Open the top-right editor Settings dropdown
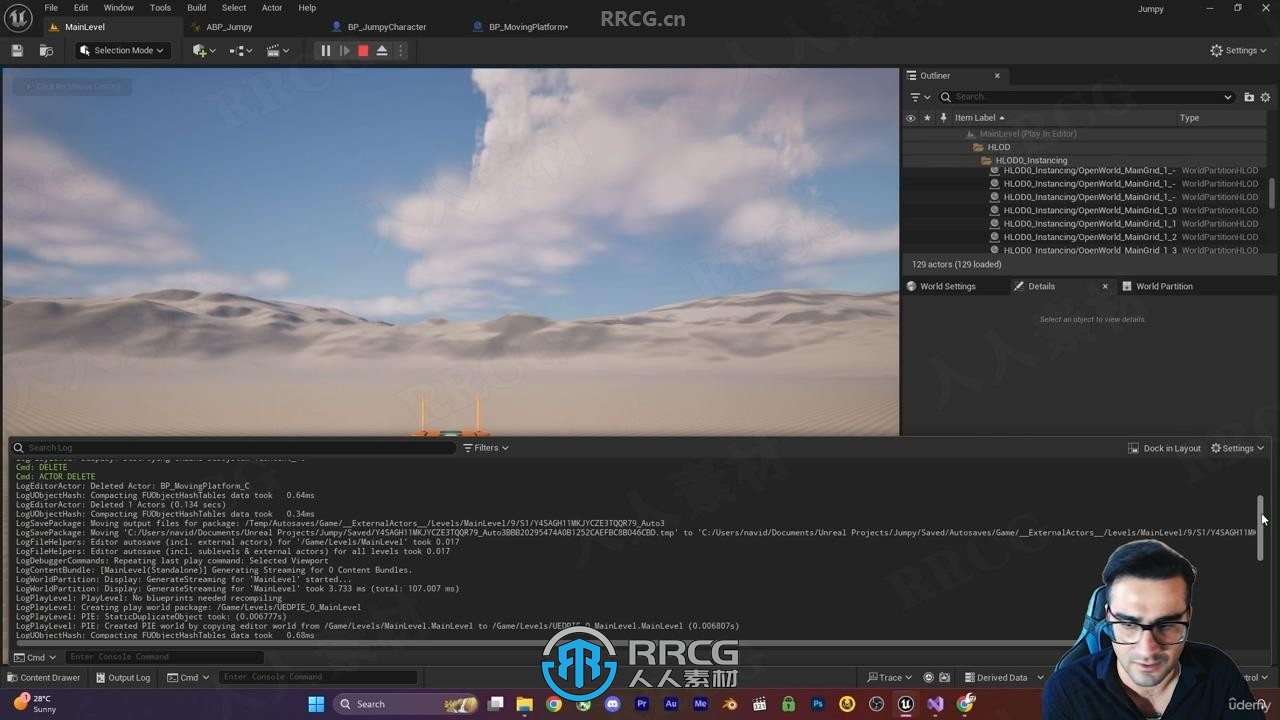Viewport: 1280px width, 720px height. pos(1238,50)
